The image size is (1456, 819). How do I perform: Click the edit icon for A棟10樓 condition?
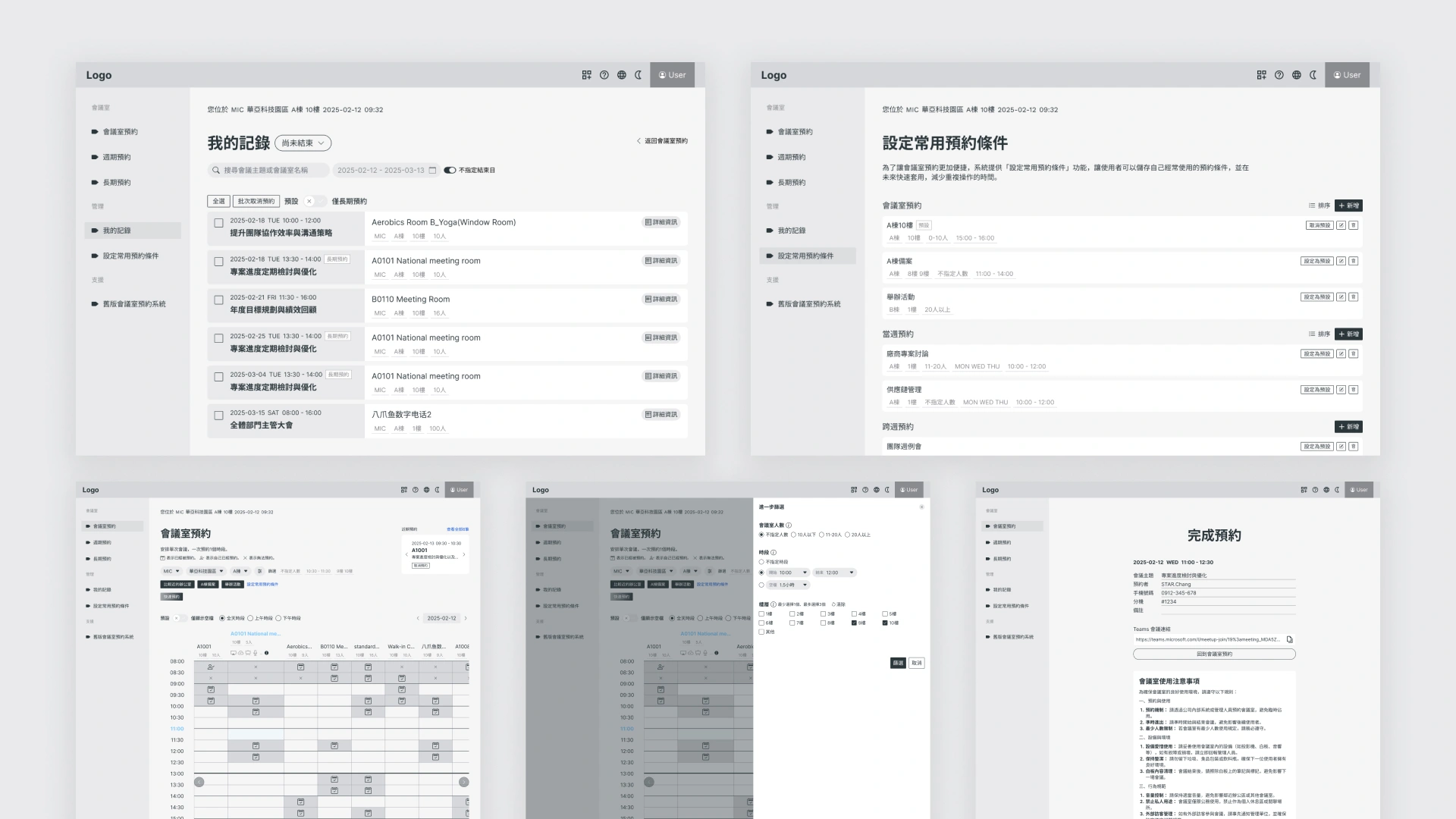(x=1341, y=225)
